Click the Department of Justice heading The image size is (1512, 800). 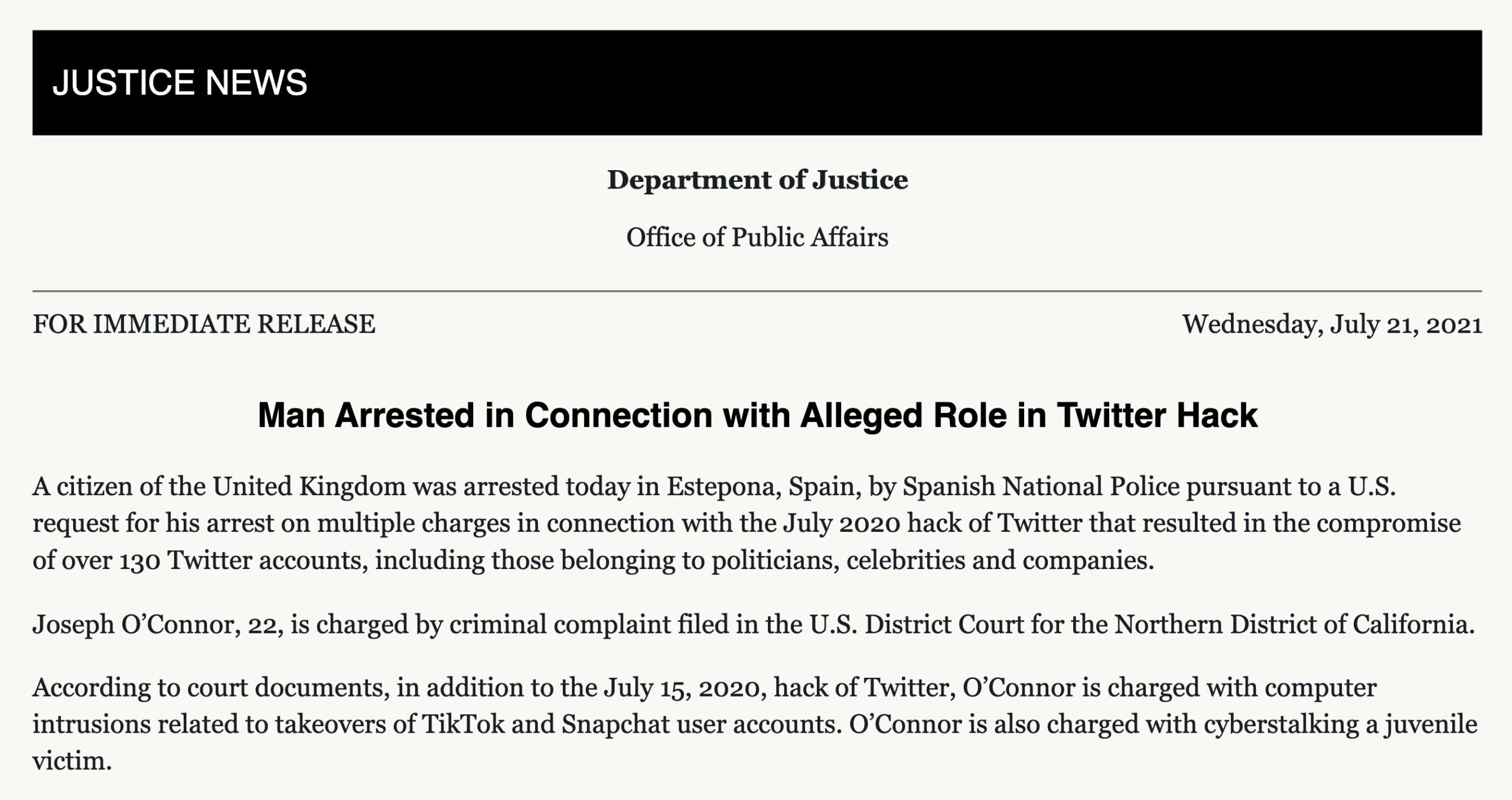pyautogui.click(x=757, y=180)
